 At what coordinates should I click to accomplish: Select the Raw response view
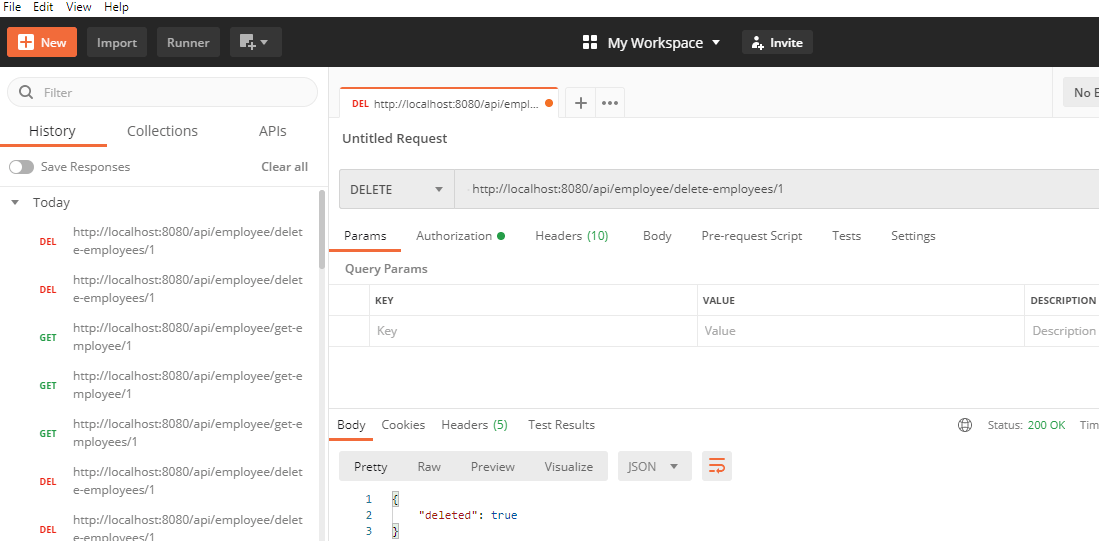(x=429, y=467)
